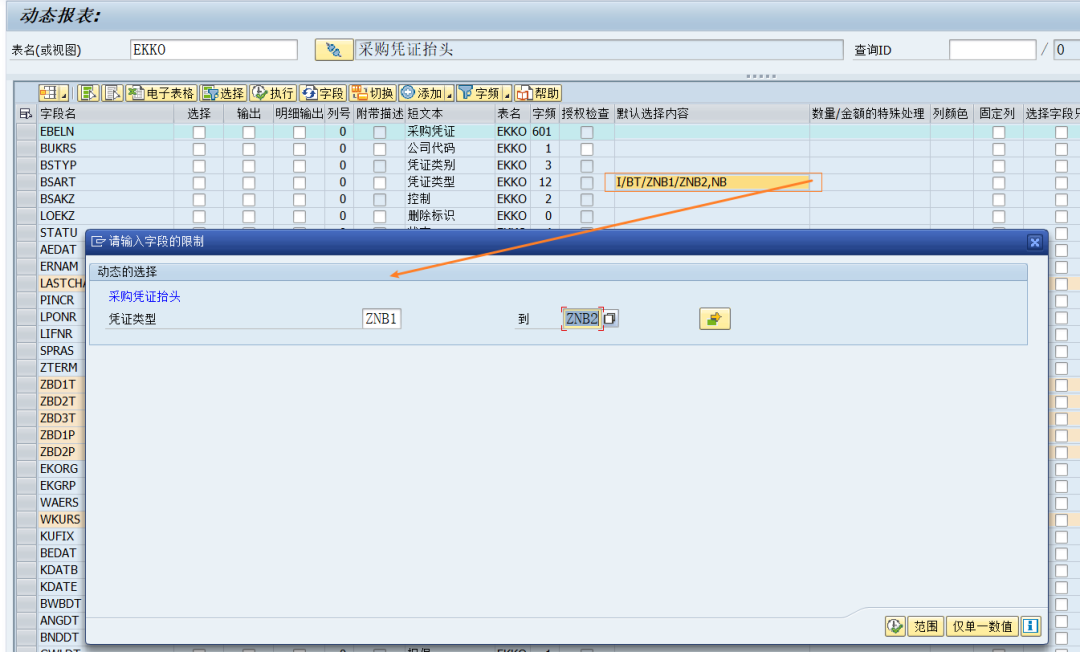This screenshot has width=1080, height=652.
Task: Click the 默认选择内容 column header
Action: pyautogui.click(x=712, y=114)
